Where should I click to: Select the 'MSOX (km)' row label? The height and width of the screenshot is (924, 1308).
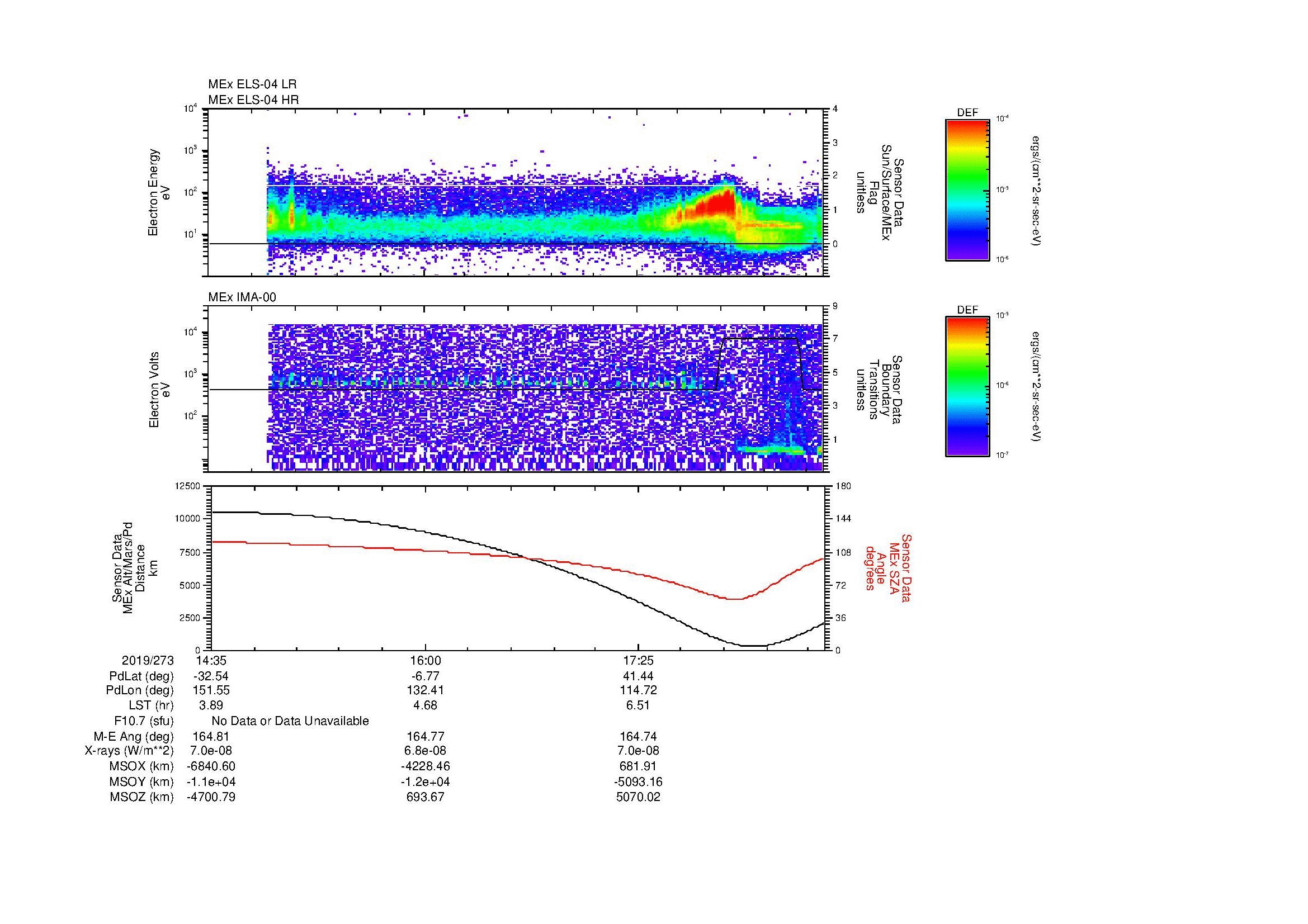point(142,766)
